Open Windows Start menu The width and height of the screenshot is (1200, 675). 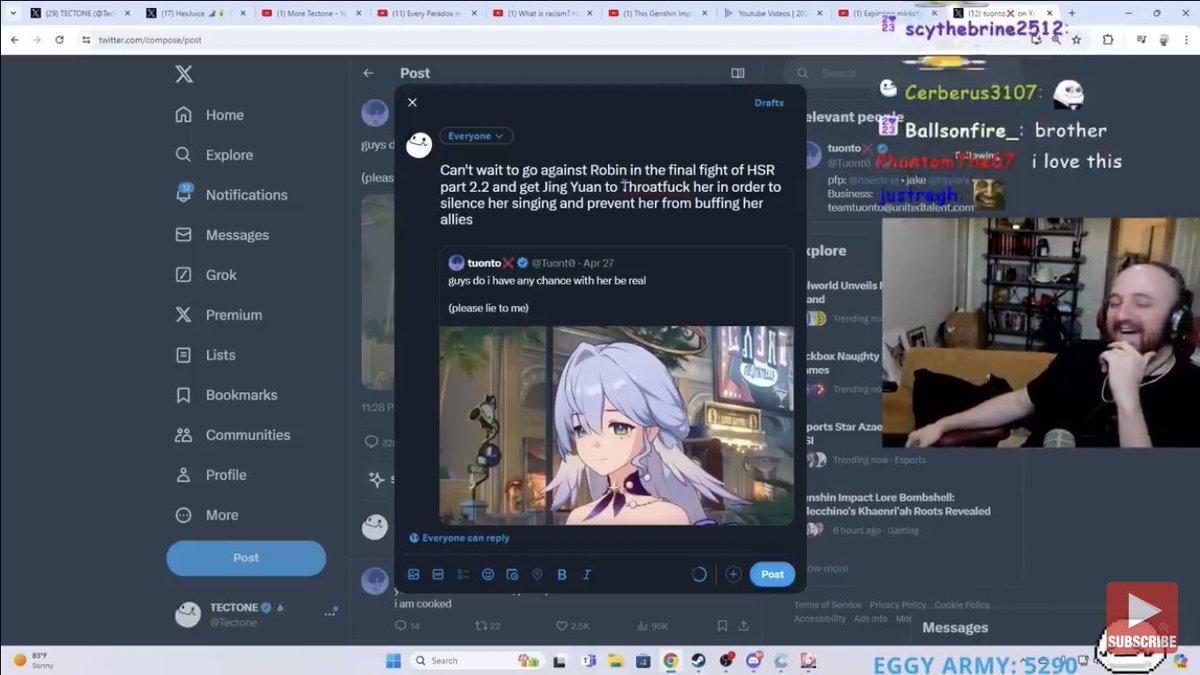[393, 660]
